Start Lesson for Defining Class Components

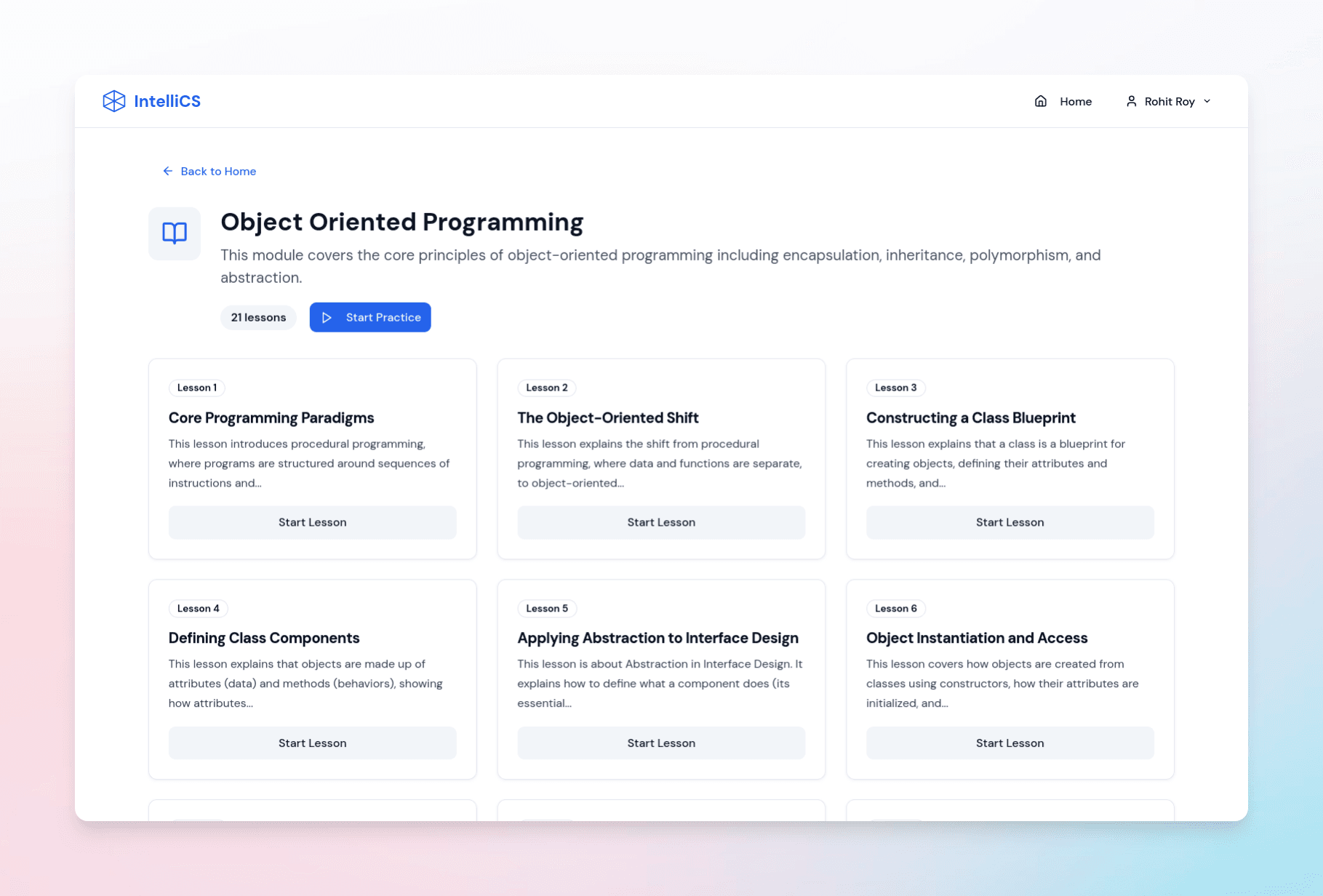tap(312, 743)
